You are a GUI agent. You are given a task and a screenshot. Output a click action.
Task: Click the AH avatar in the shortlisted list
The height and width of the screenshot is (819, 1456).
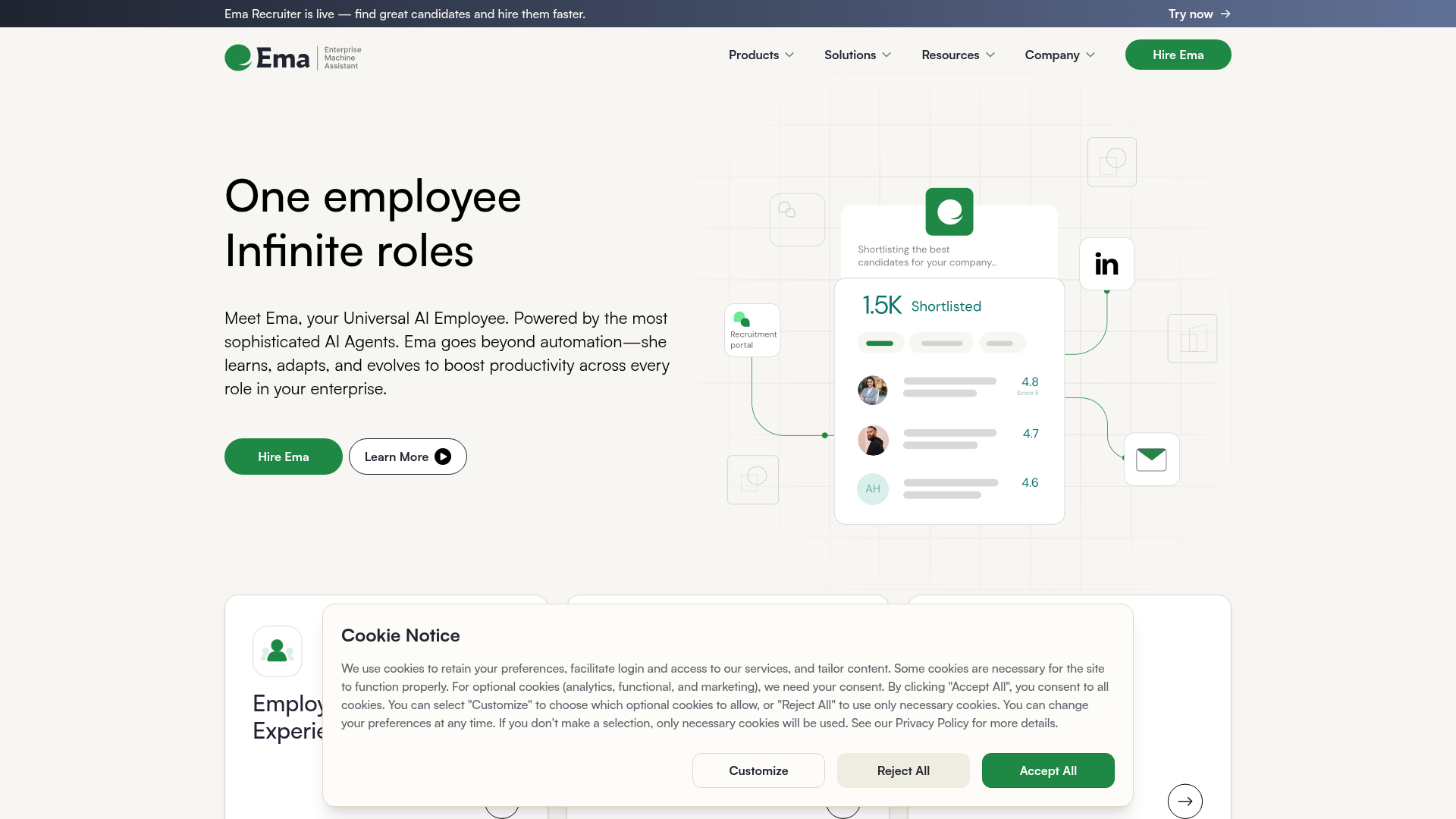pyautogui.click(x=873, y=489)
